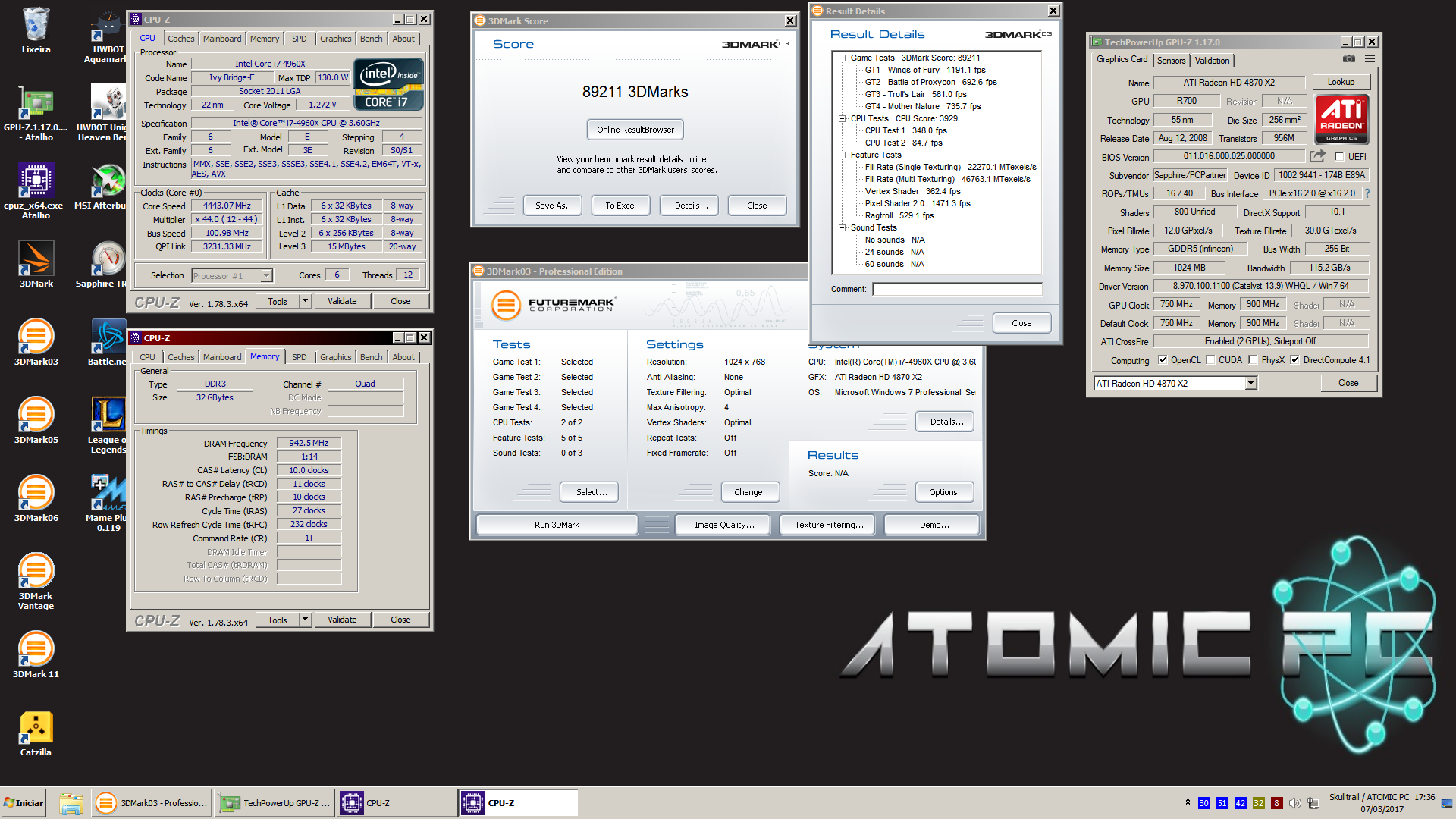Click the GPU-Z screenshot camera icon
This screenshot has width=1456, height=819.
pyautogui.click(x=1348, y=59)
